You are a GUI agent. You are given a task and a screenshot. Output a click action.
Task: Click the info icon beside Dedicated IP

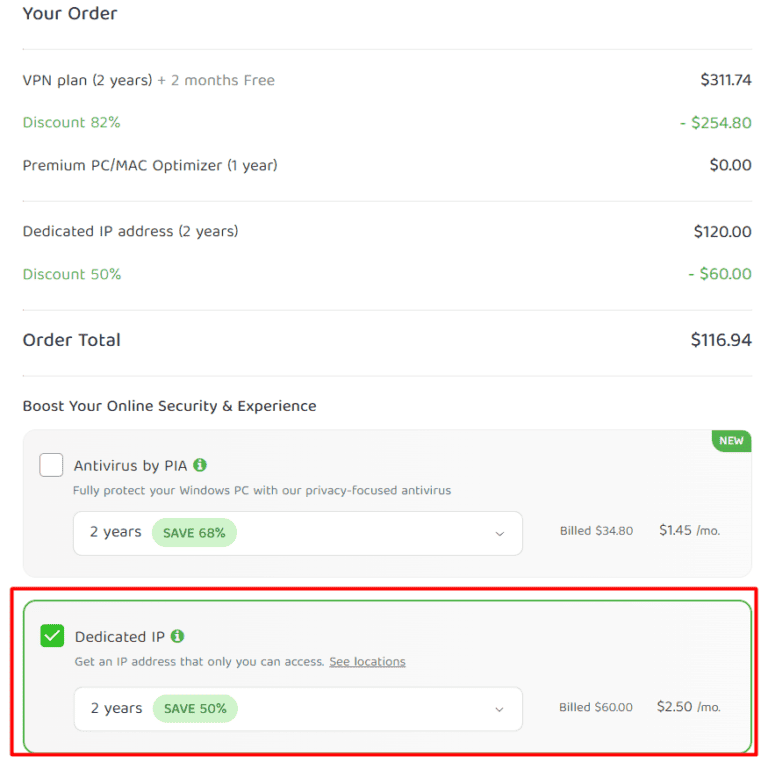pos(177,636)
